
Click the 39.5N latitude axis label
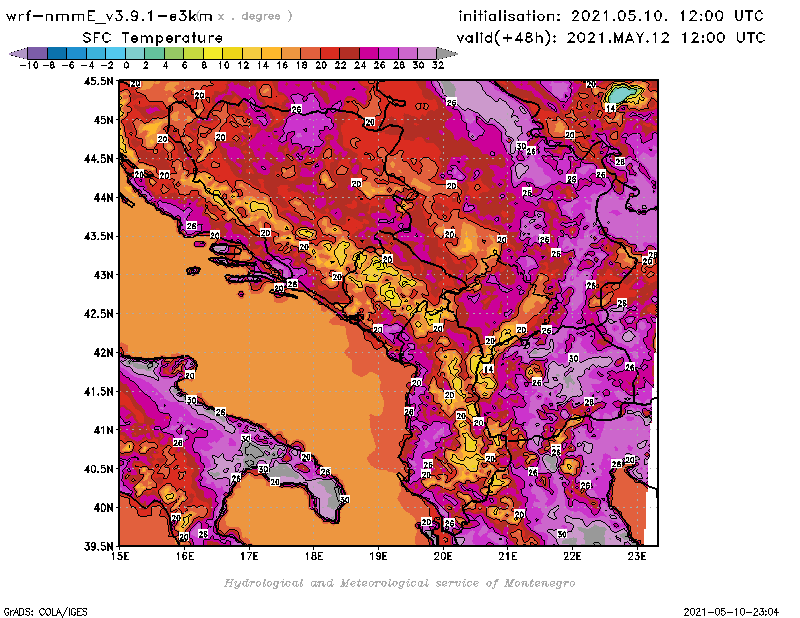[99, 547]
